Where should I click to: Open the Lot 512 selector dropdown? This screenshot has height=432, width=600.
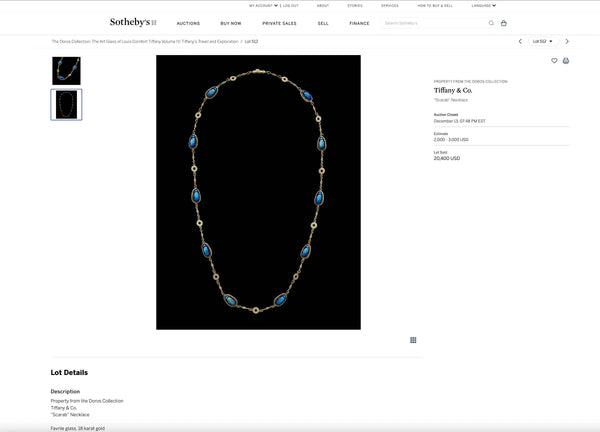tap(543, 41)
